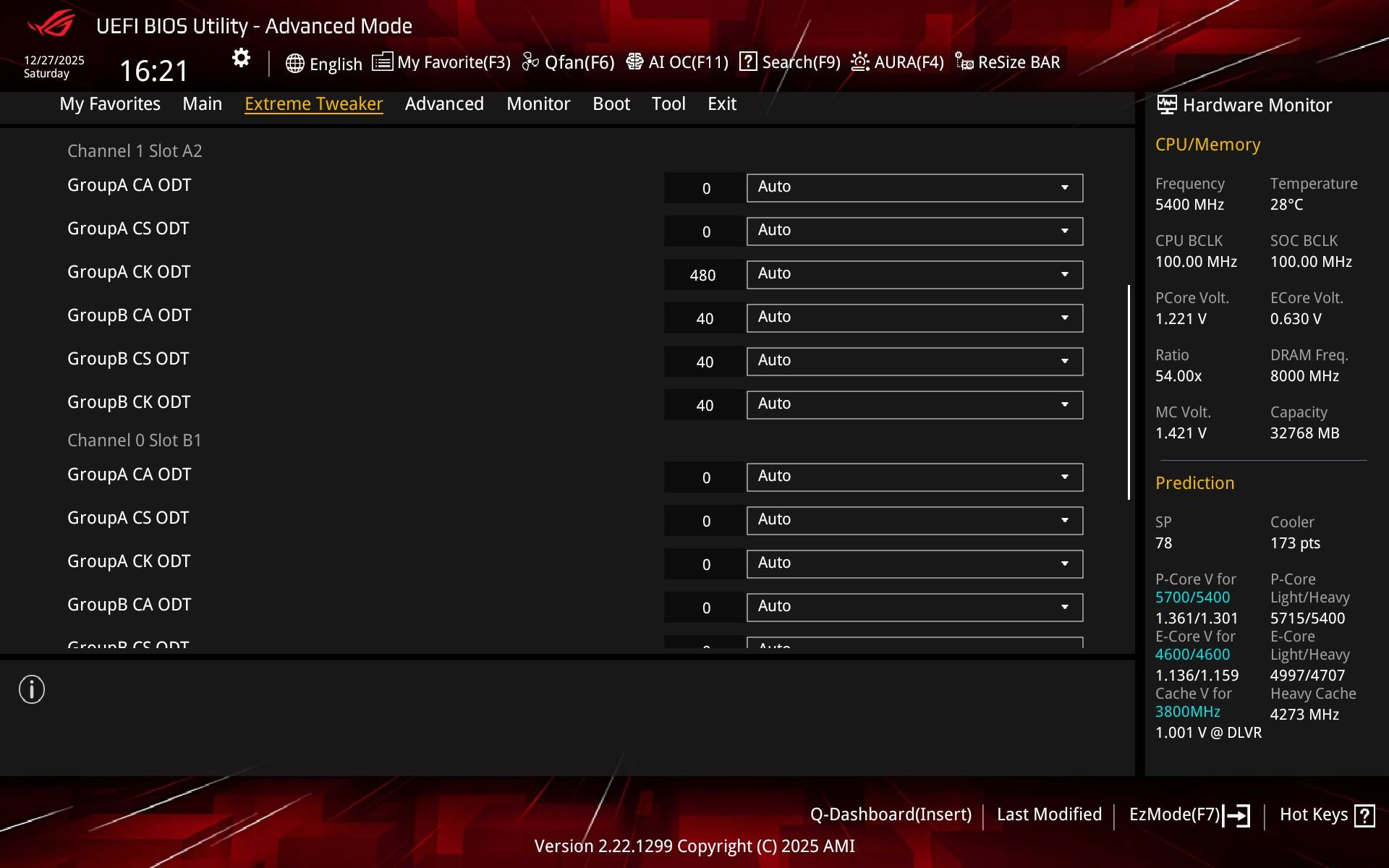
Task: Click the Hot Keys question mark icon
Action: point(1364,816)
